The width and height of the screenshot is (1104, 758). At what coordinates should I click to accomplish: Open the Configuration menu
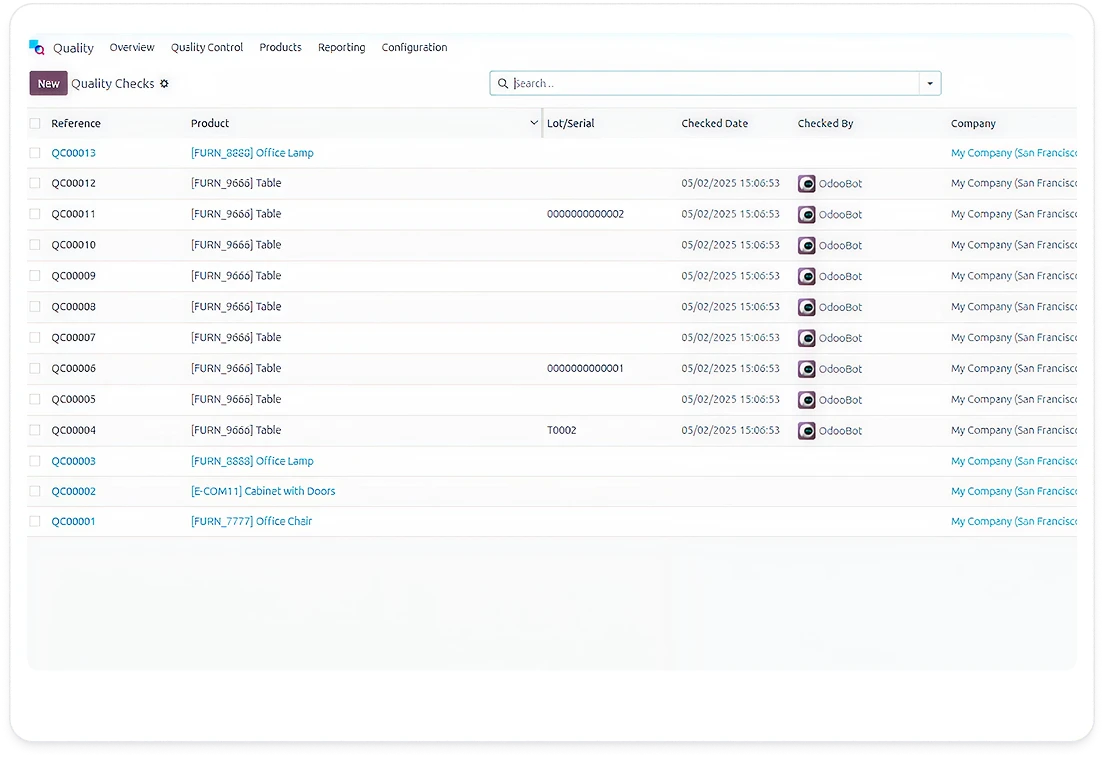[414, 48]
